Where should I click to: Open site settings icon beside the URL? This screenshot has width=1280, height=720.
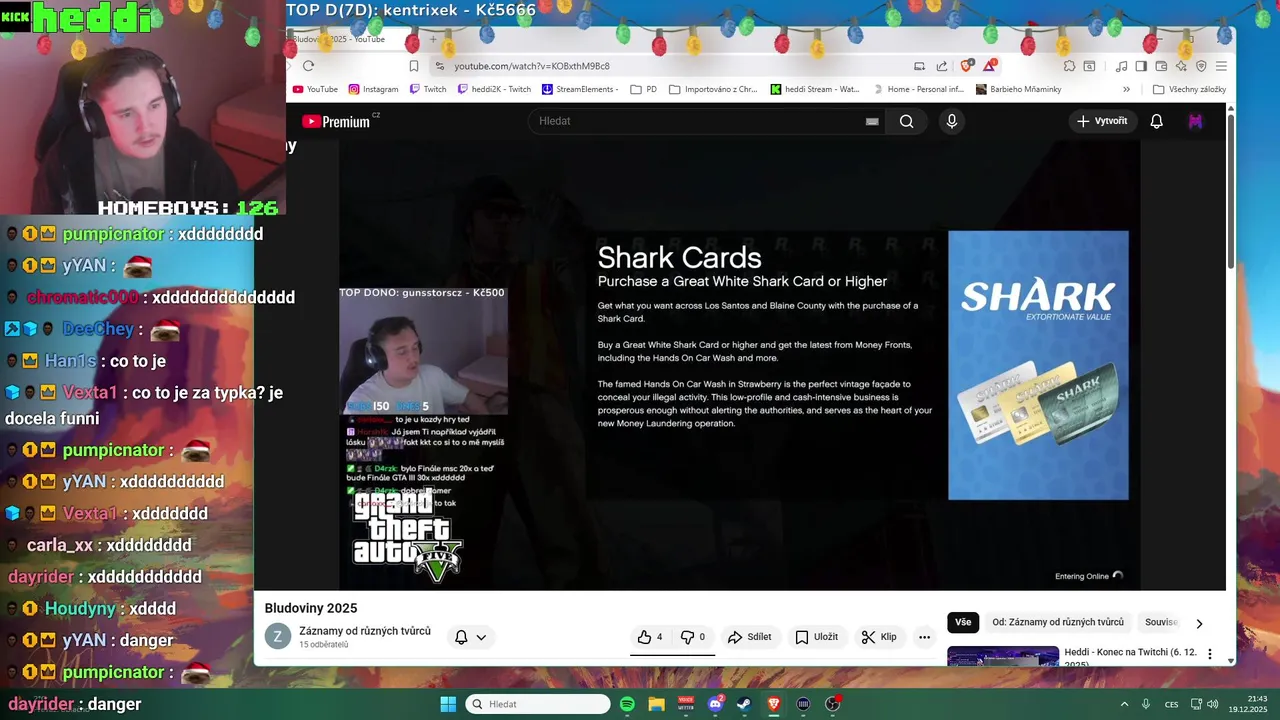tap(439, 66)
